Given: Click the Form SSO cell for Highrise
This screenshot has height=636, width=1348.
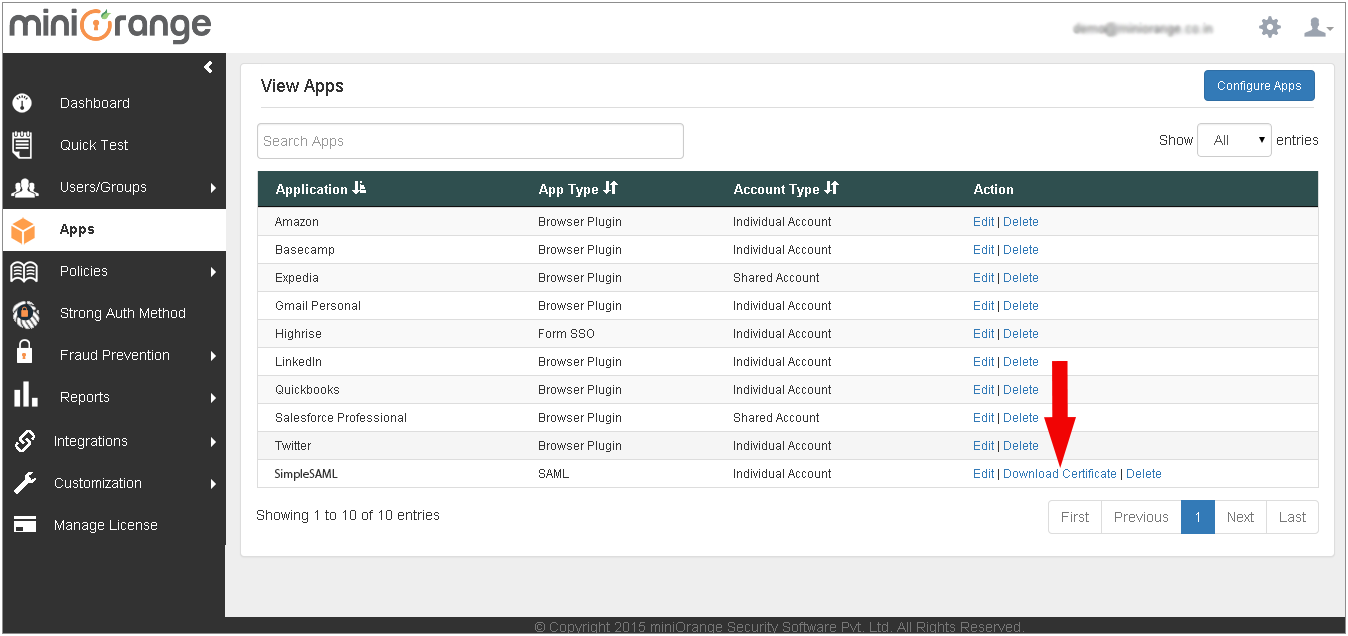Looking at the screenshot, I should pos(566,334).
